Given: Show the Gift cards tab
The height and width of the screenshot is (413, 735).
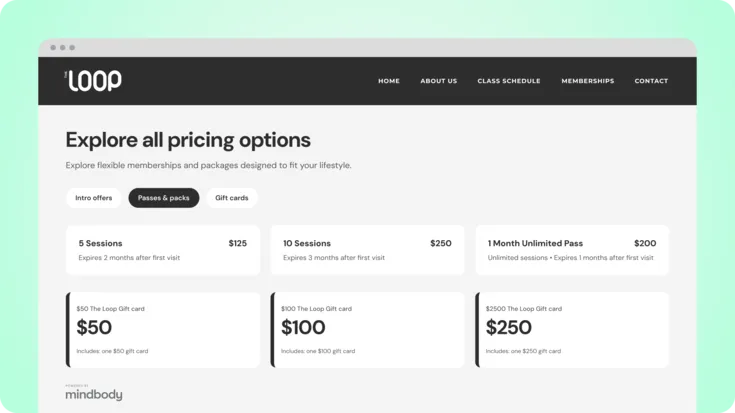Looking at the screenshot, I should point(232,198).
